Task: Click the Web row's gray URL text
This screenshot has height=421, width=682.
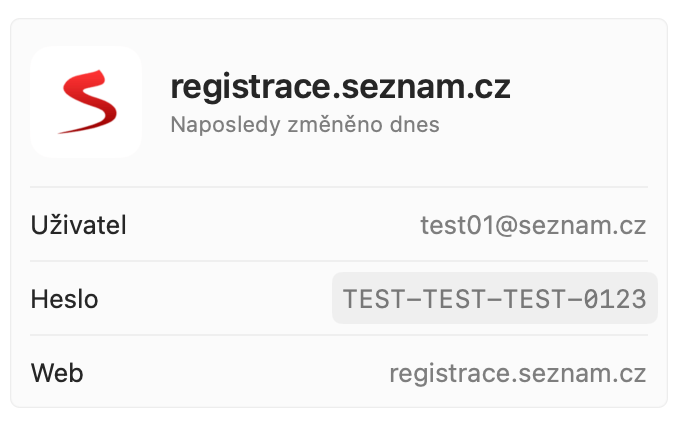Action: coord(517,374)
